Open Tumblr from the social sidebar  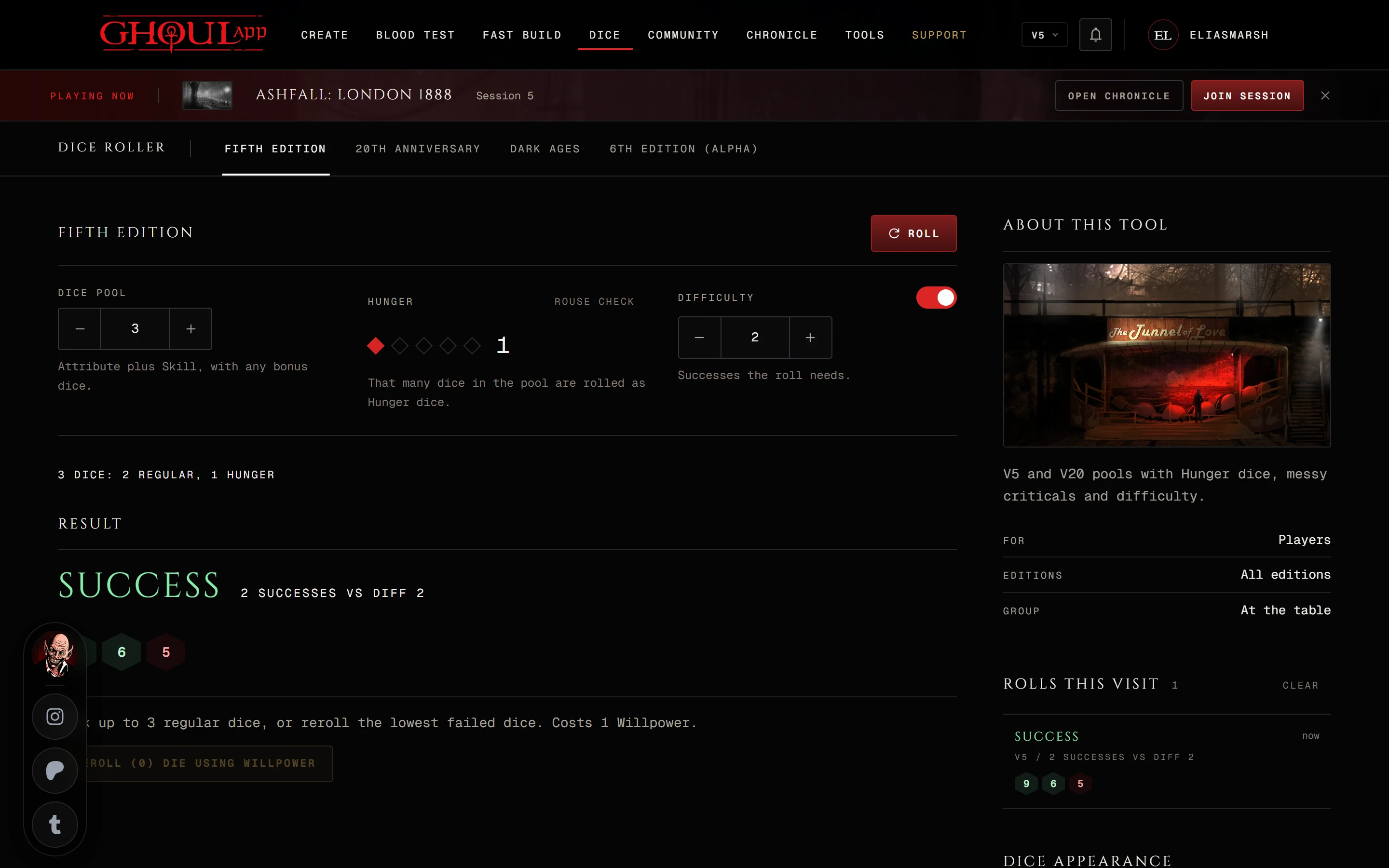tap(55, 825)
